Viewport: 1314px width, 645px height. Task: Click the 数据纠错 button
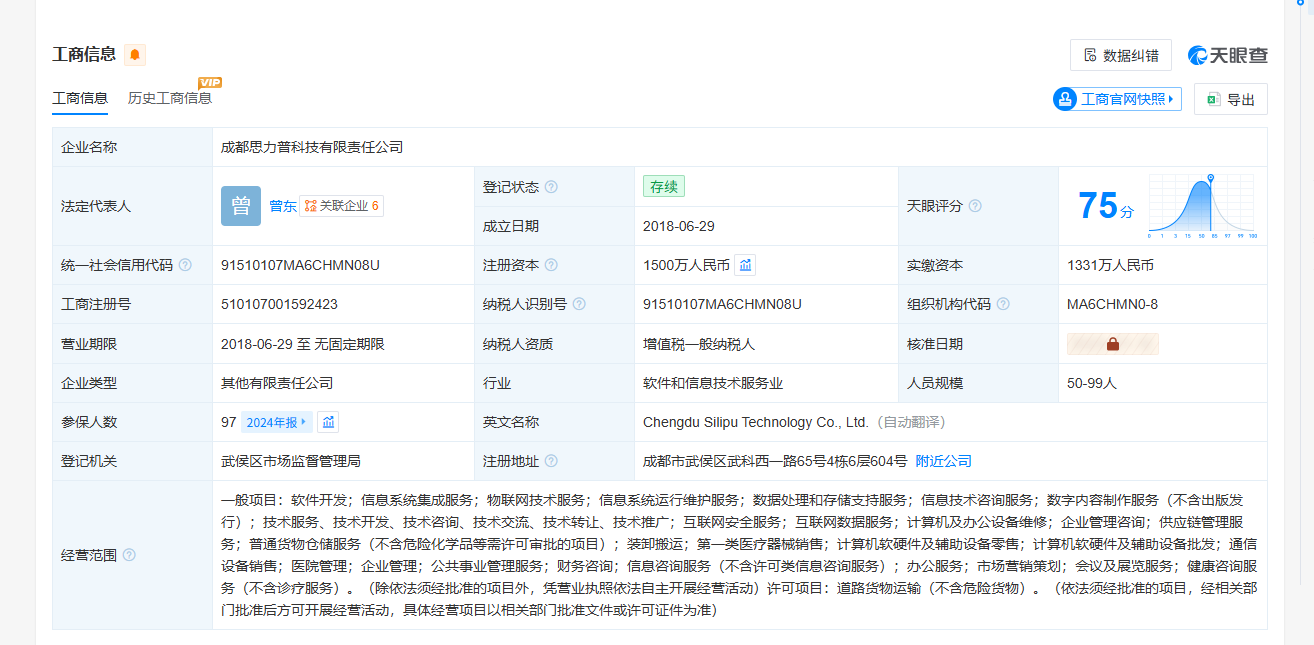1120,55
